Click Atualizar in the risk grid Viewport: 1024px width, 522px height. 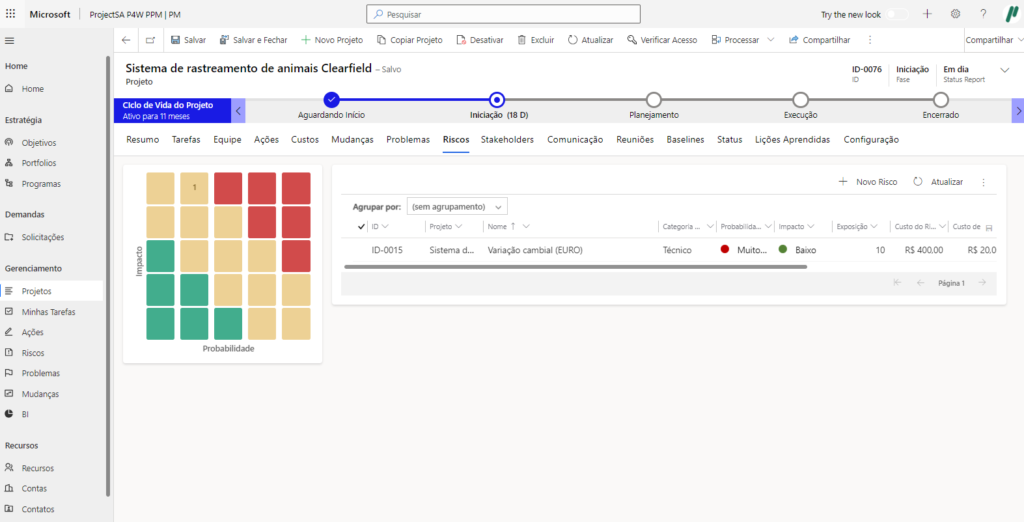pos(938,182)
